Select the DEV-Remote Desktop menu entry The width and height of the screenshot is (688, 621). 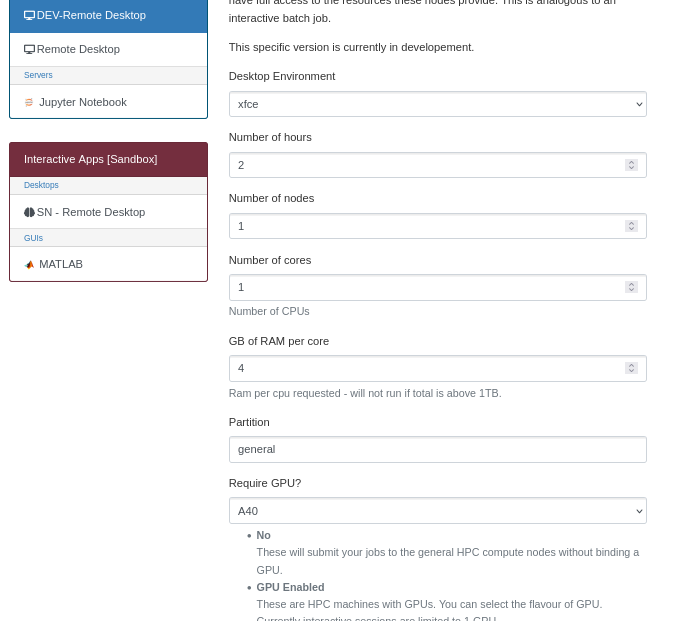(108, 15)
